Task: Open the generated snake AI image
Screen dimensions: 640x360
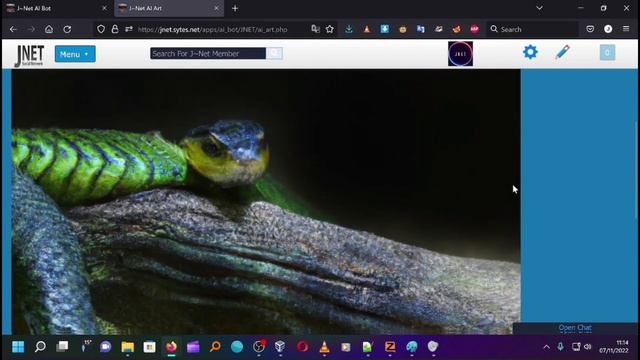Action: click(266, 202)
